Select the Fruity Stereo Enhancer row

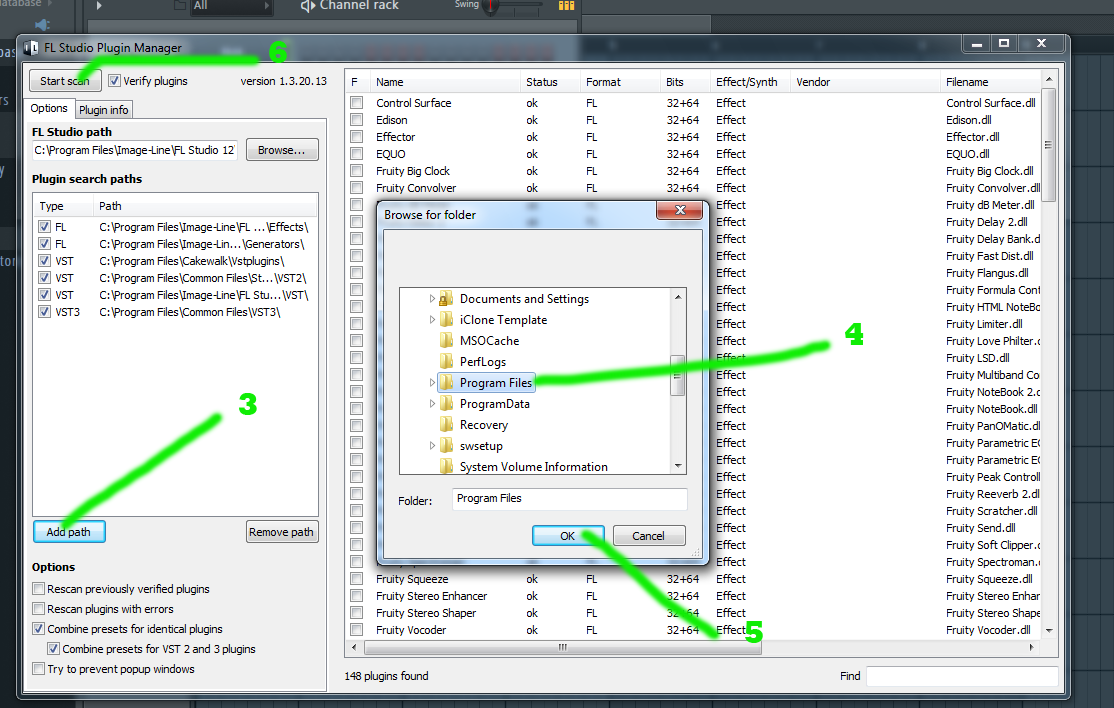tap(696, 596)
